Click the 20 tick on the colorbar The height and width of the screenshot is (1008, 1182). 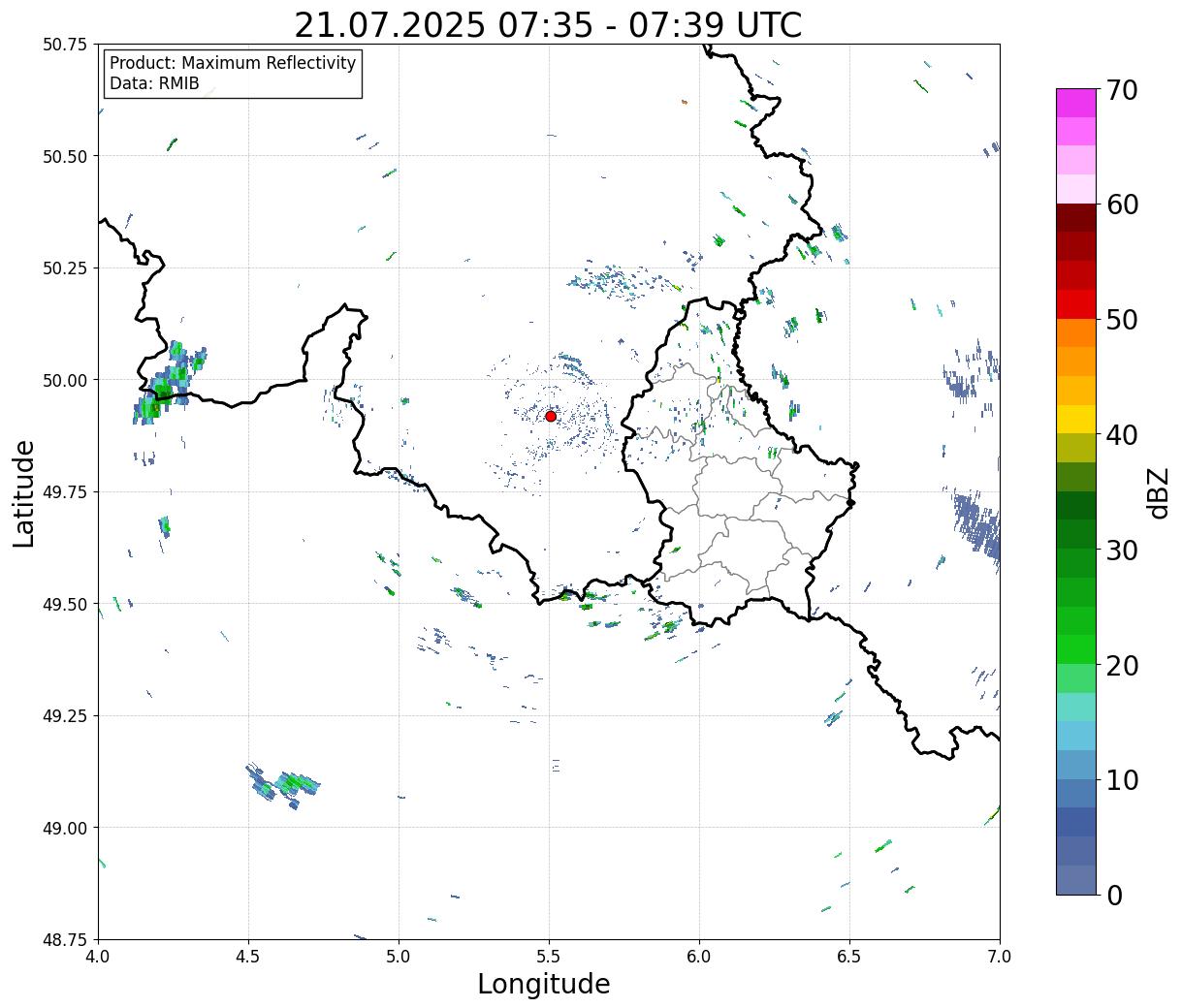pyautogui.click(x=1122, y=666)
